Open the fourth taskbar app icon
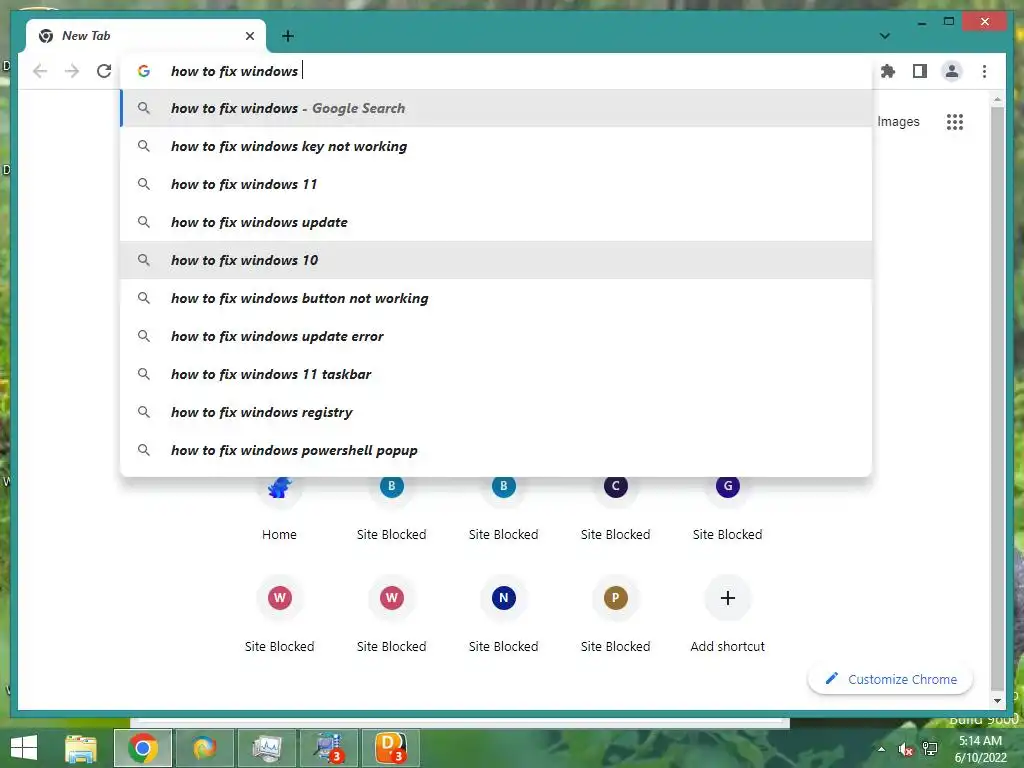This screenshot has width=1024, height=768. (267, 748)
